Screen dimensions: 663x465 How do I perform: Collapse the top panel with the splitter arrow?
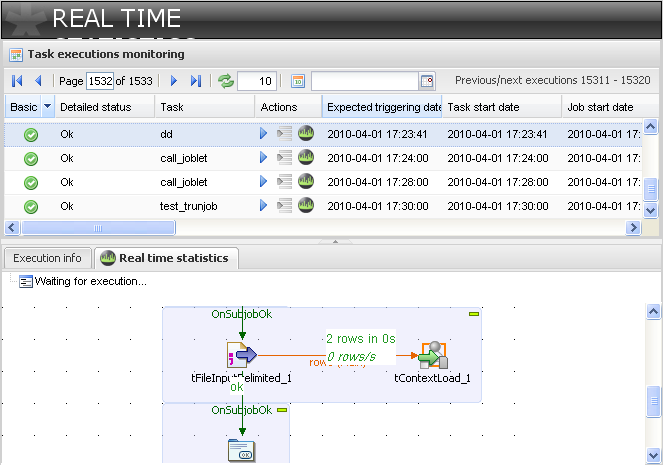pos(335,241)
